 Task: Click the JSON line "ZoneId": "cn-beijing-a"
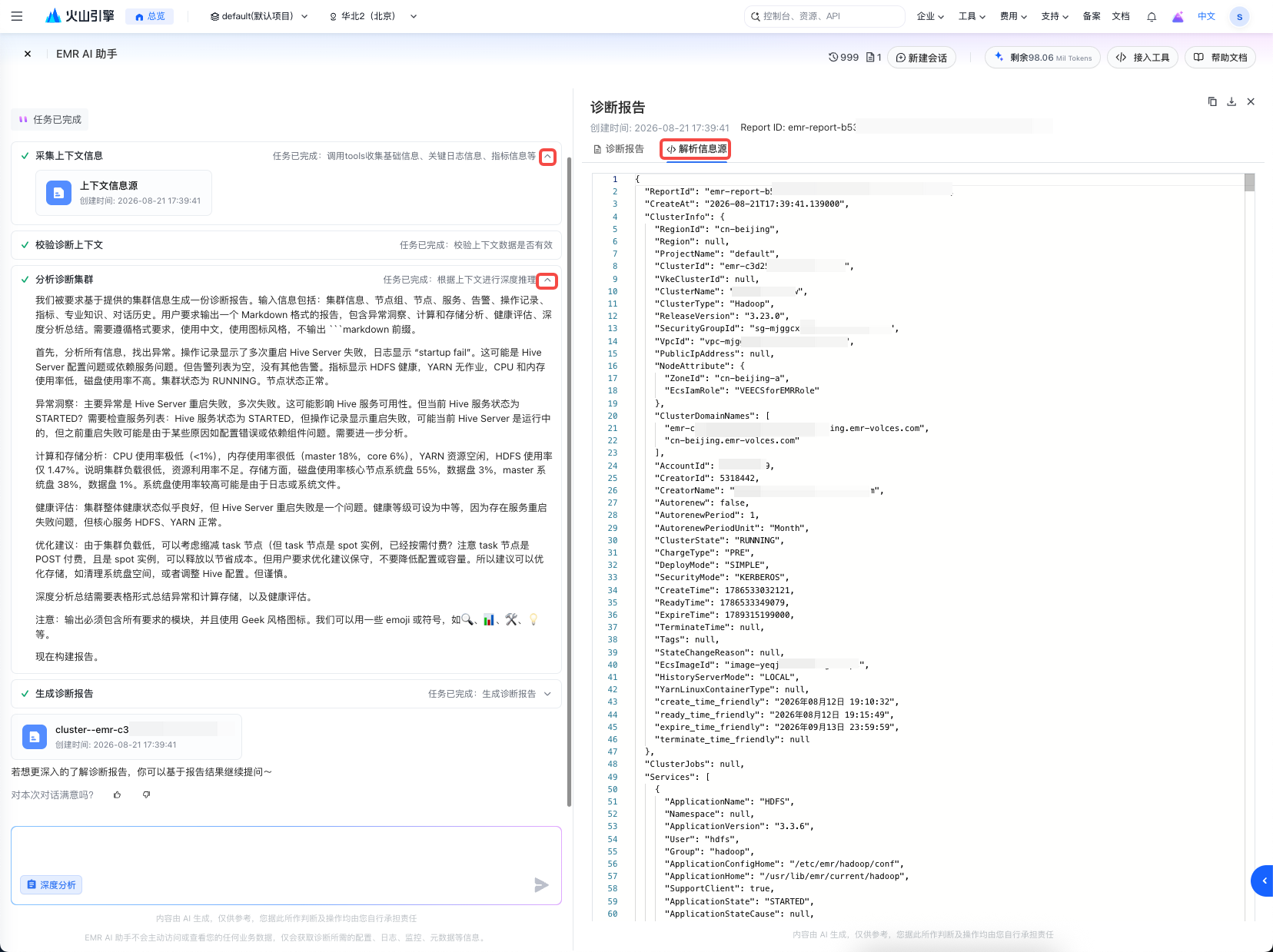(x=726, y=379)
